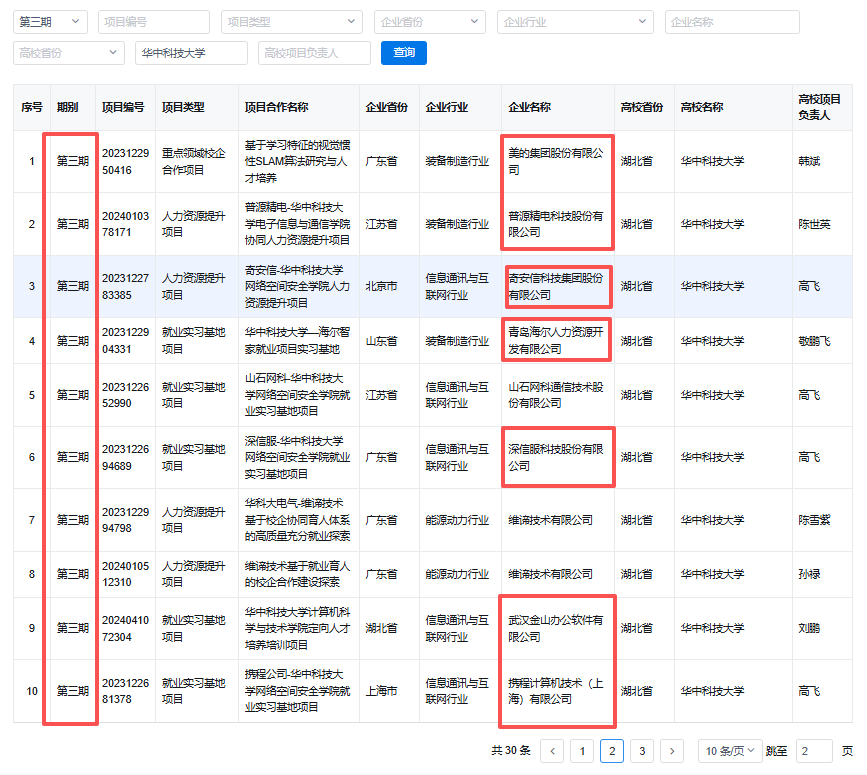Click 重点领域校企合作项目 type in row 1
Image resolution: width=867 pixels, height=775 pixels.
pyautogui.click(x=194, y=161)
